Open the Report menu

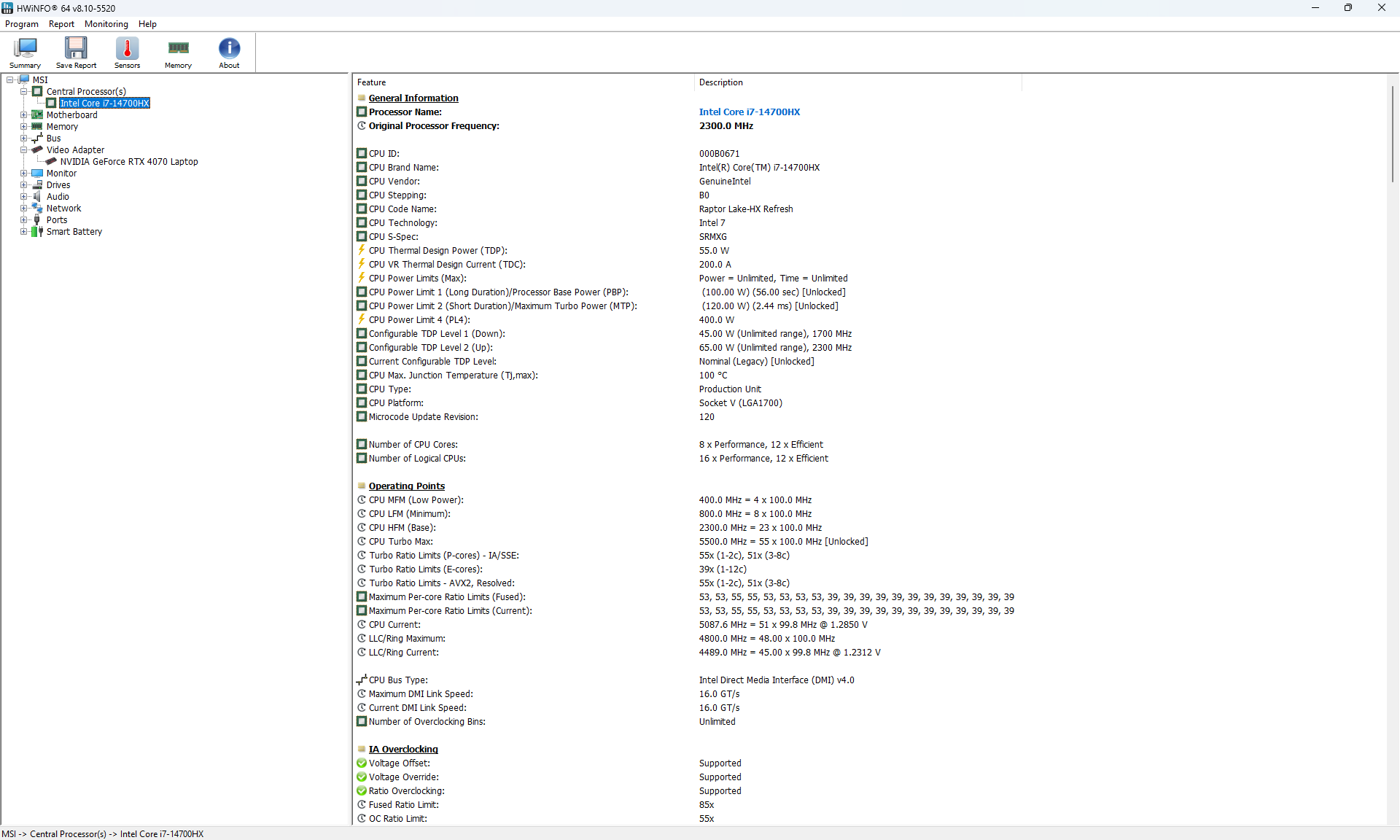[x=61, y=24]
